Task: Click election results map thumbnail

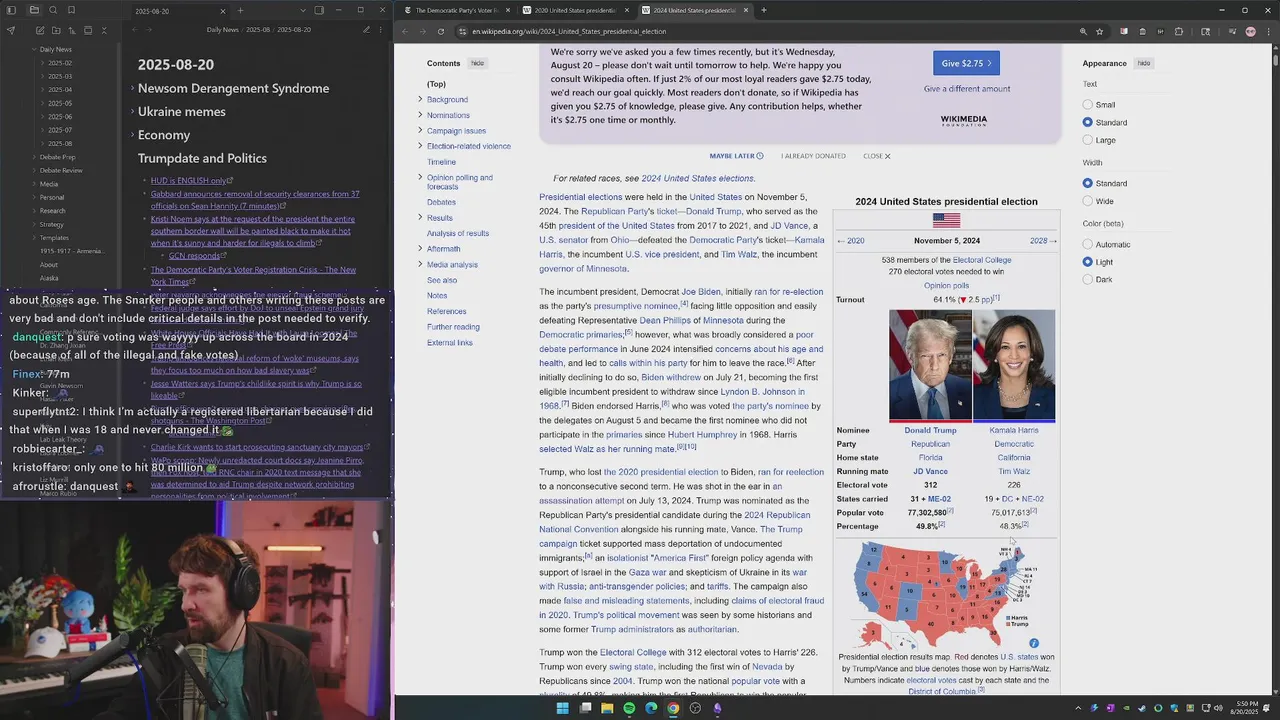Action: tap(946, 594)
